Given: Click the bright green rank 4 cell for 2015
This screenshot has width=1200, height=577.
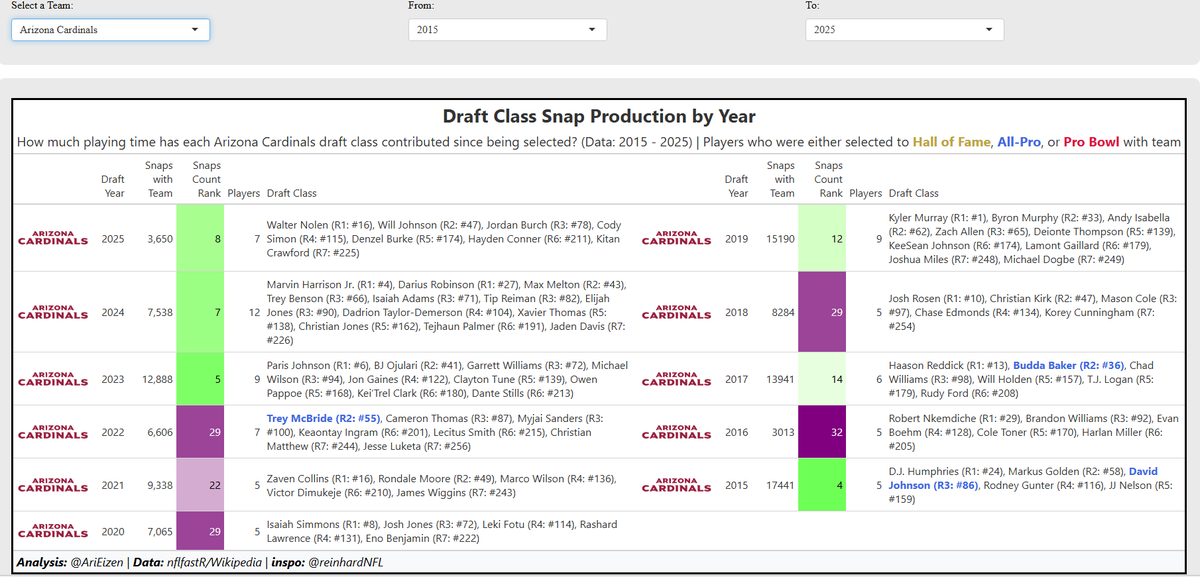Looking at the screenshot, I should coord(822,487).
